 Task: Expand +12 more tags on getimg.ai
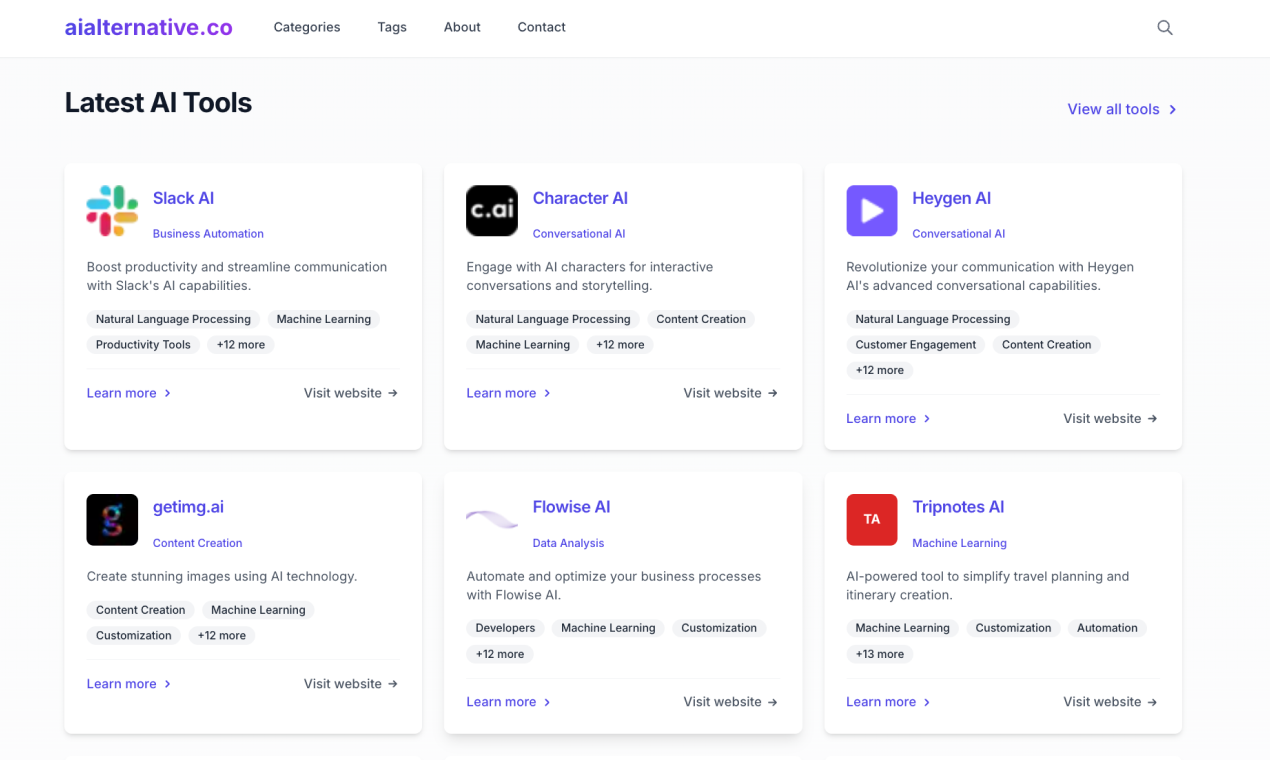(x=222, y=635)
